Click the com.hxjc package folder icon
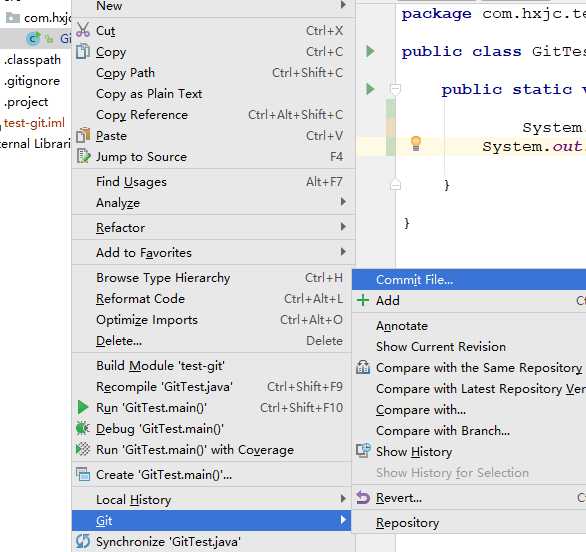 coord(13,18)
